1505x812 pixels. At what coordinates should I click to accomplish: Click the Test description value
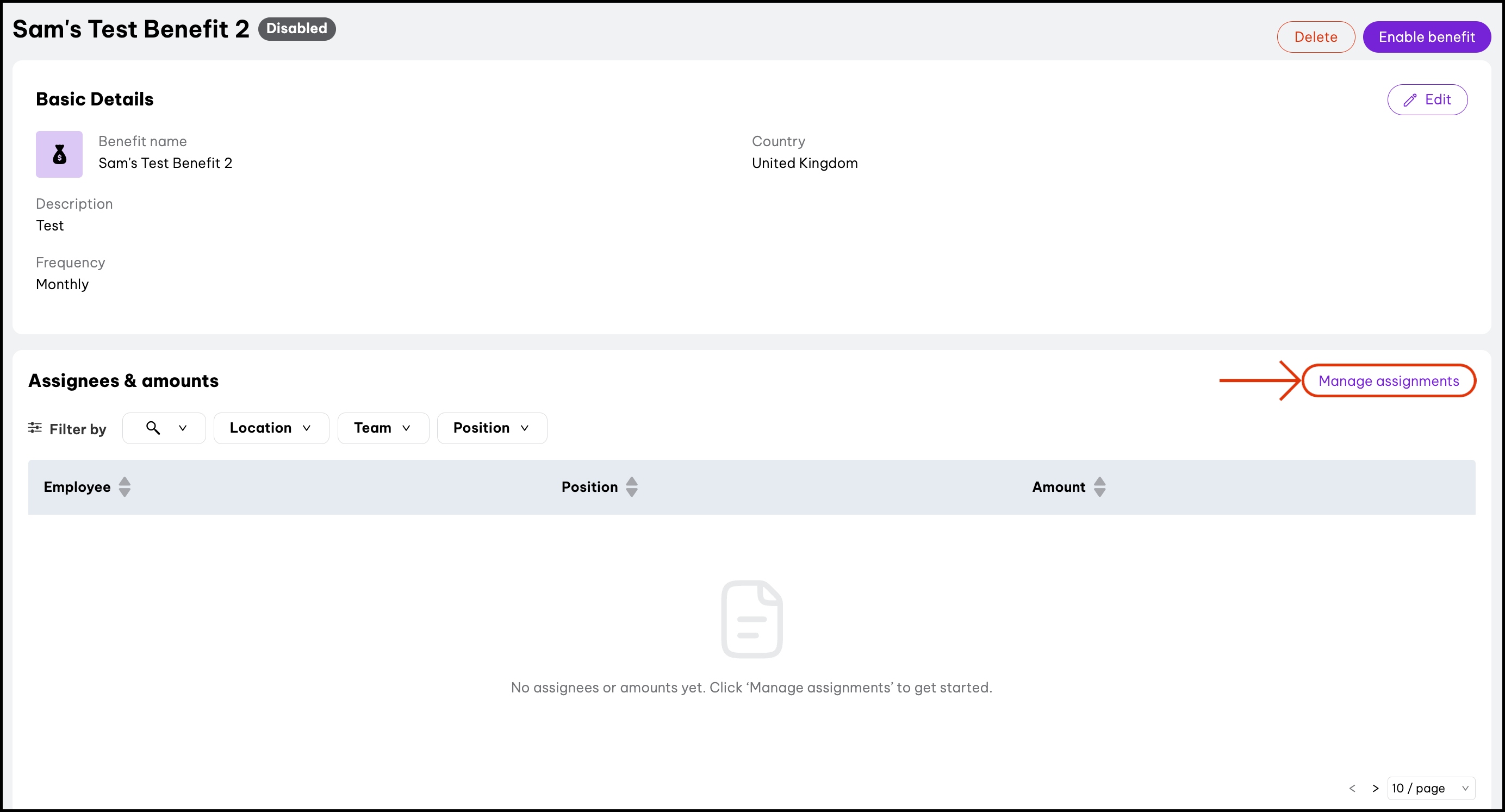pyautogui.click(x=49, y=226)
